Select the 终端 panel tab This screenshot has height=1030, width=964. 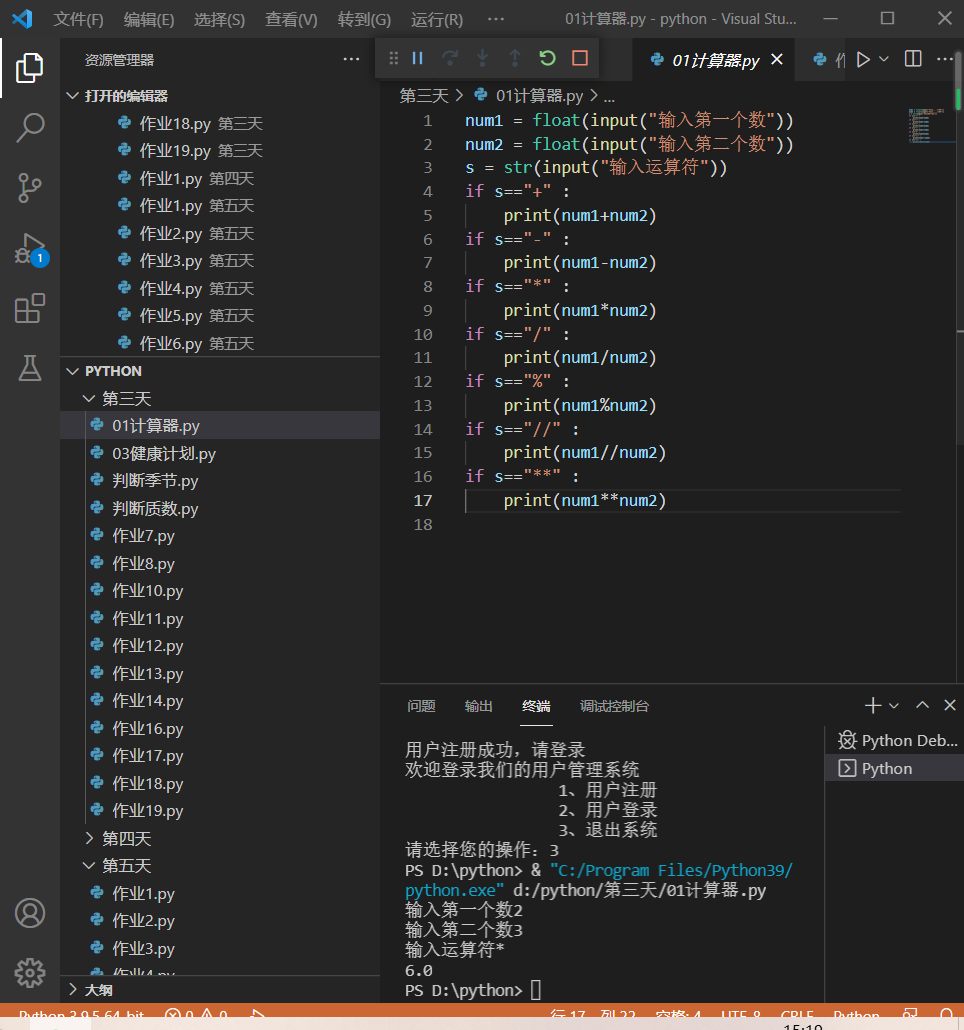tap(536, 706)
